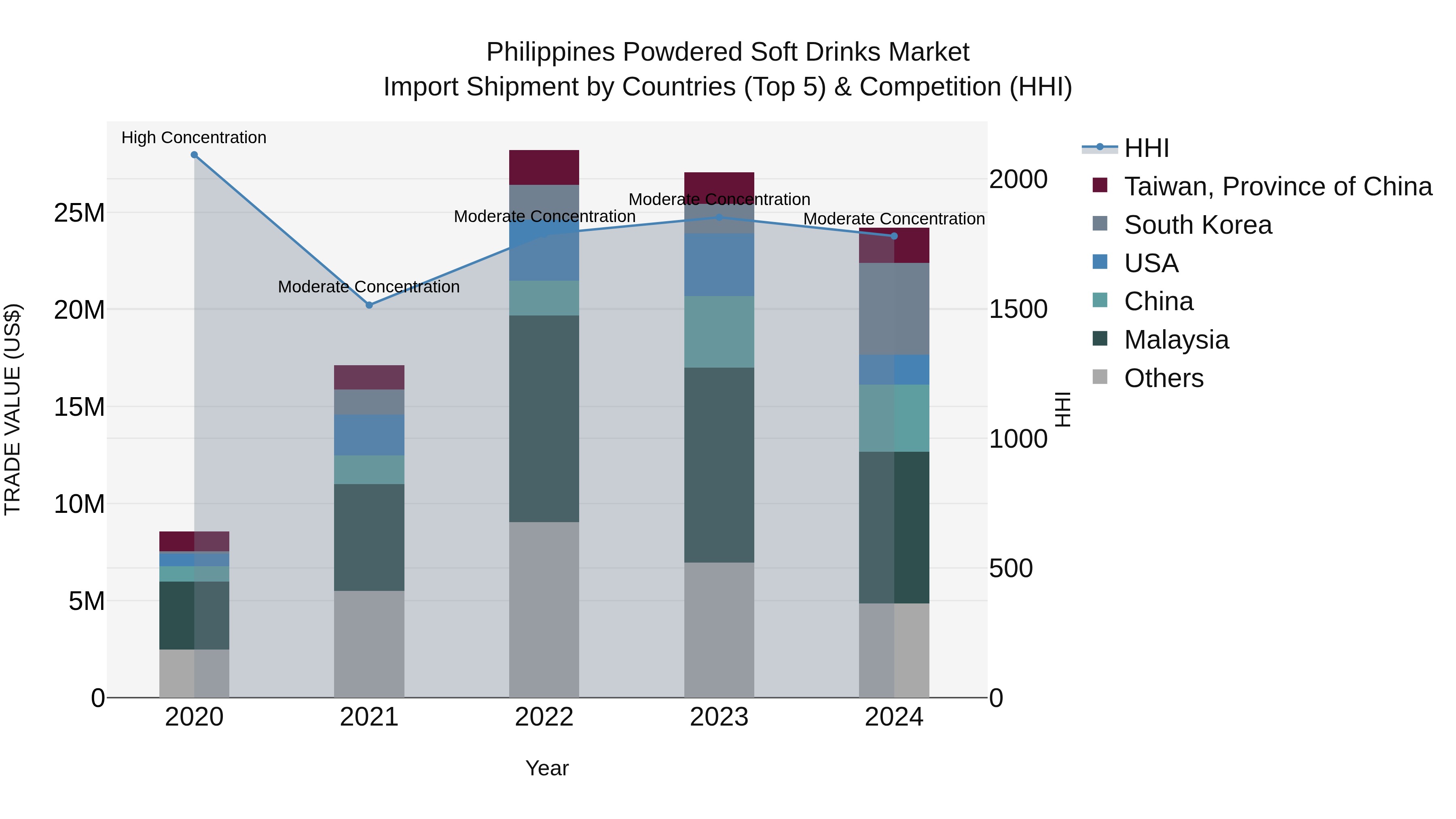
Task: Click the 2024 South Korea bar segment
Action: coord(894,309)
